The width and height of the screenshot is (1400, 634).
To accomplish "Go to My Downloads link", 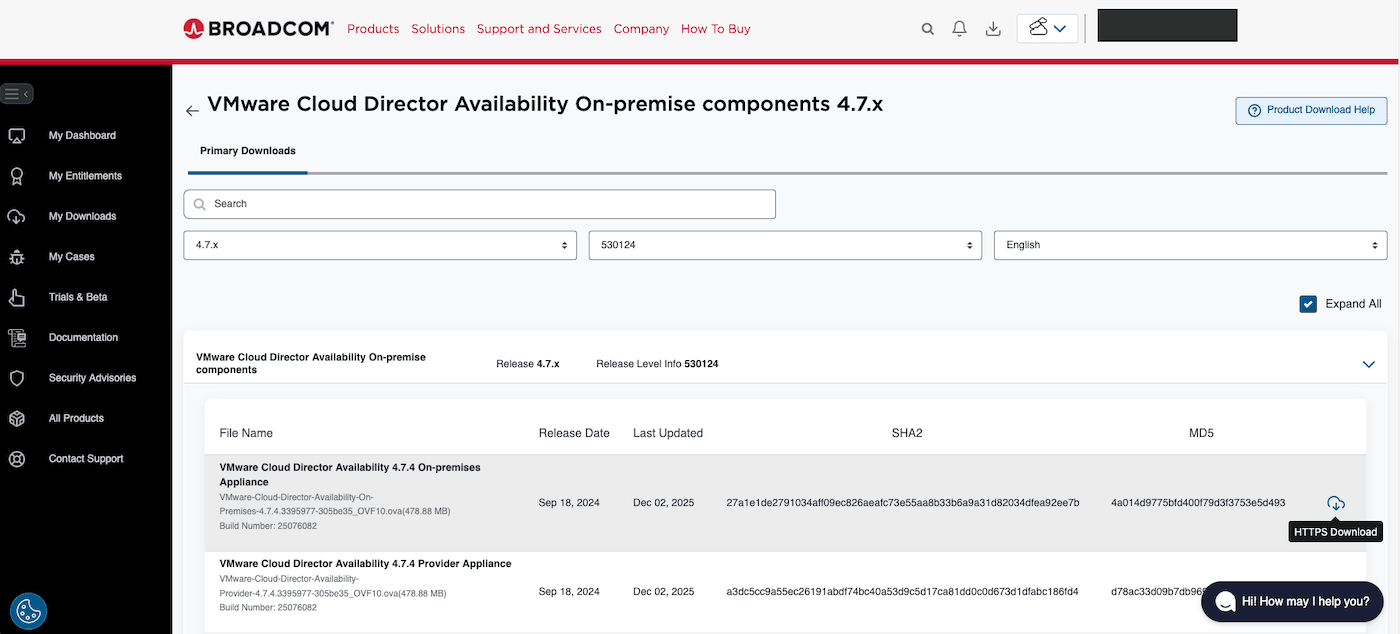I will (82, 217).
